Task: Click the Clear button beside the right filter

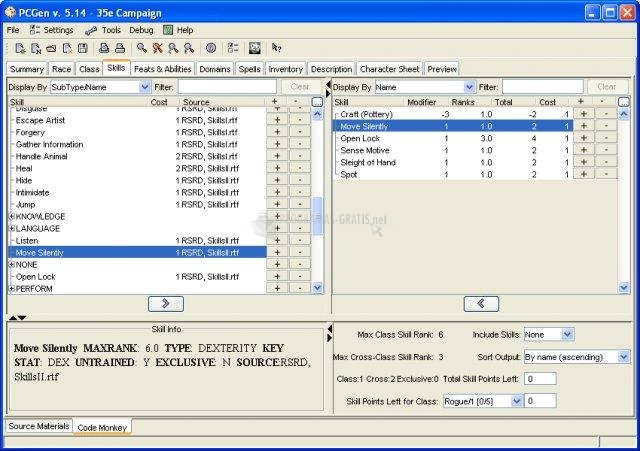Action: coord(607,87)
